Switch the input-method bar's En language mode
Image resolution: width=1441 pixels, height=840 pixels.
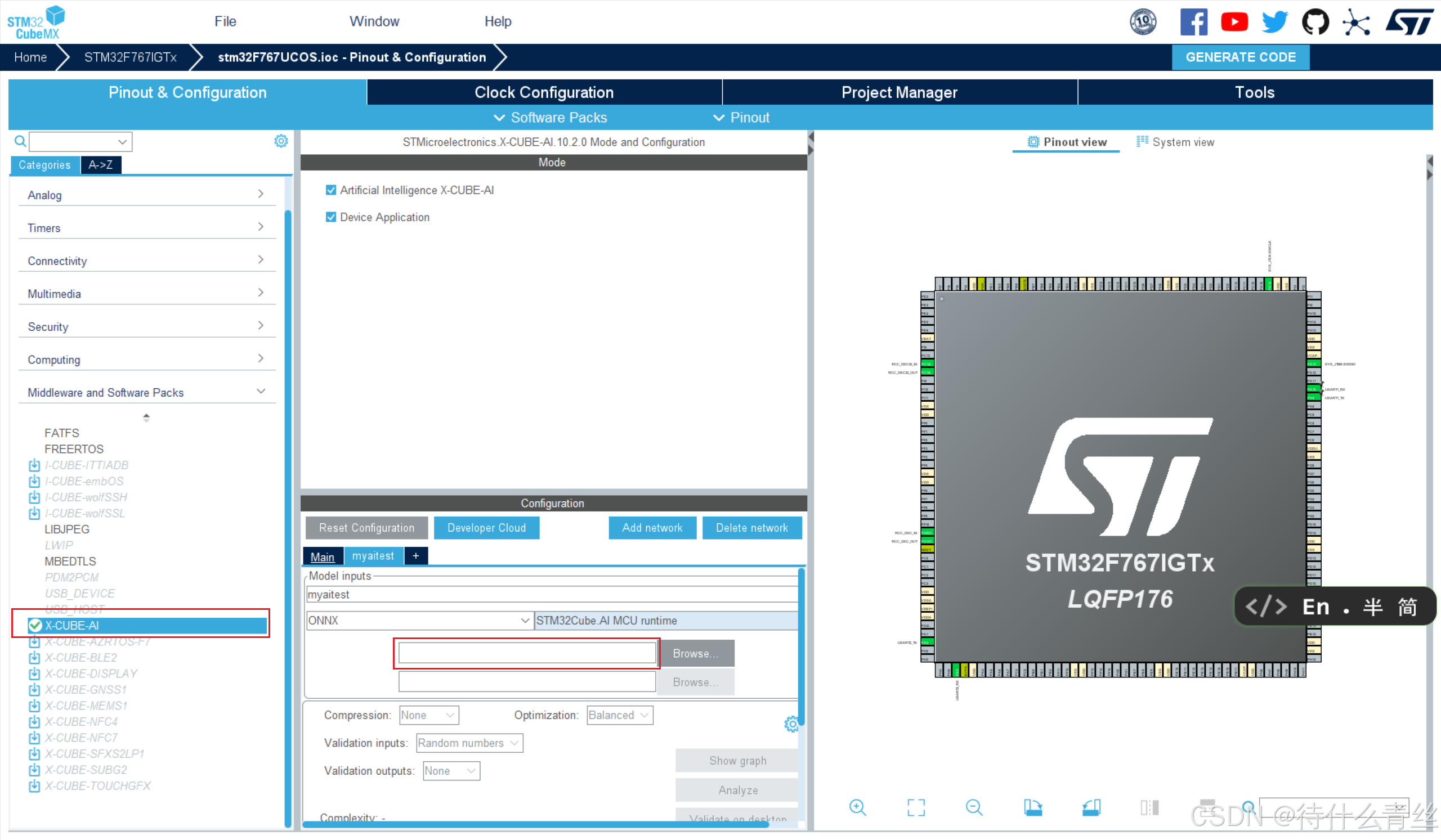1315,607
